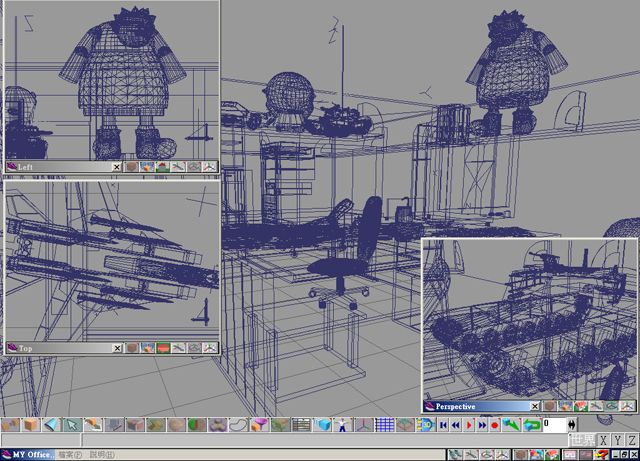Click the green undo arrow icon
Viewport: 640px width, 461px height.
pyautogui.click(x=531, y=425)
